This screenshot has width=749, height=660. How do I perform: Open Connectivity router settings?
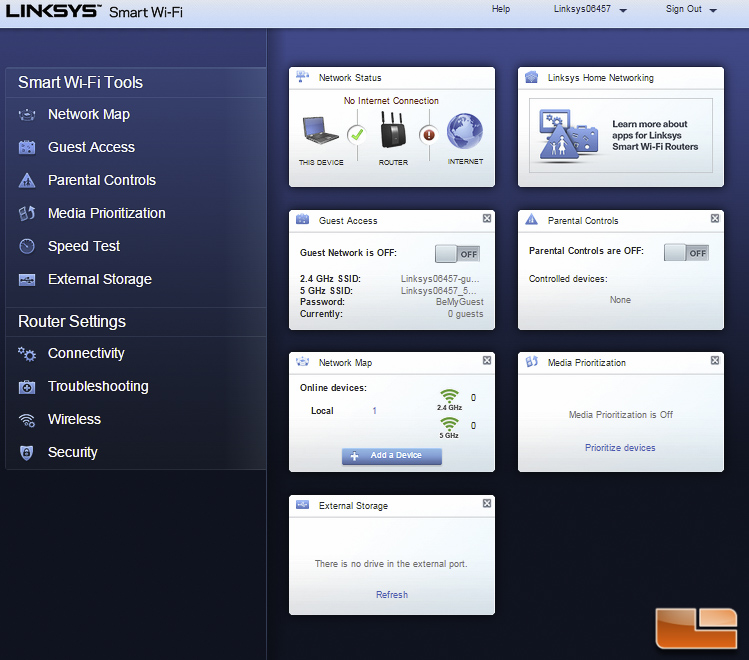(86, 353)
